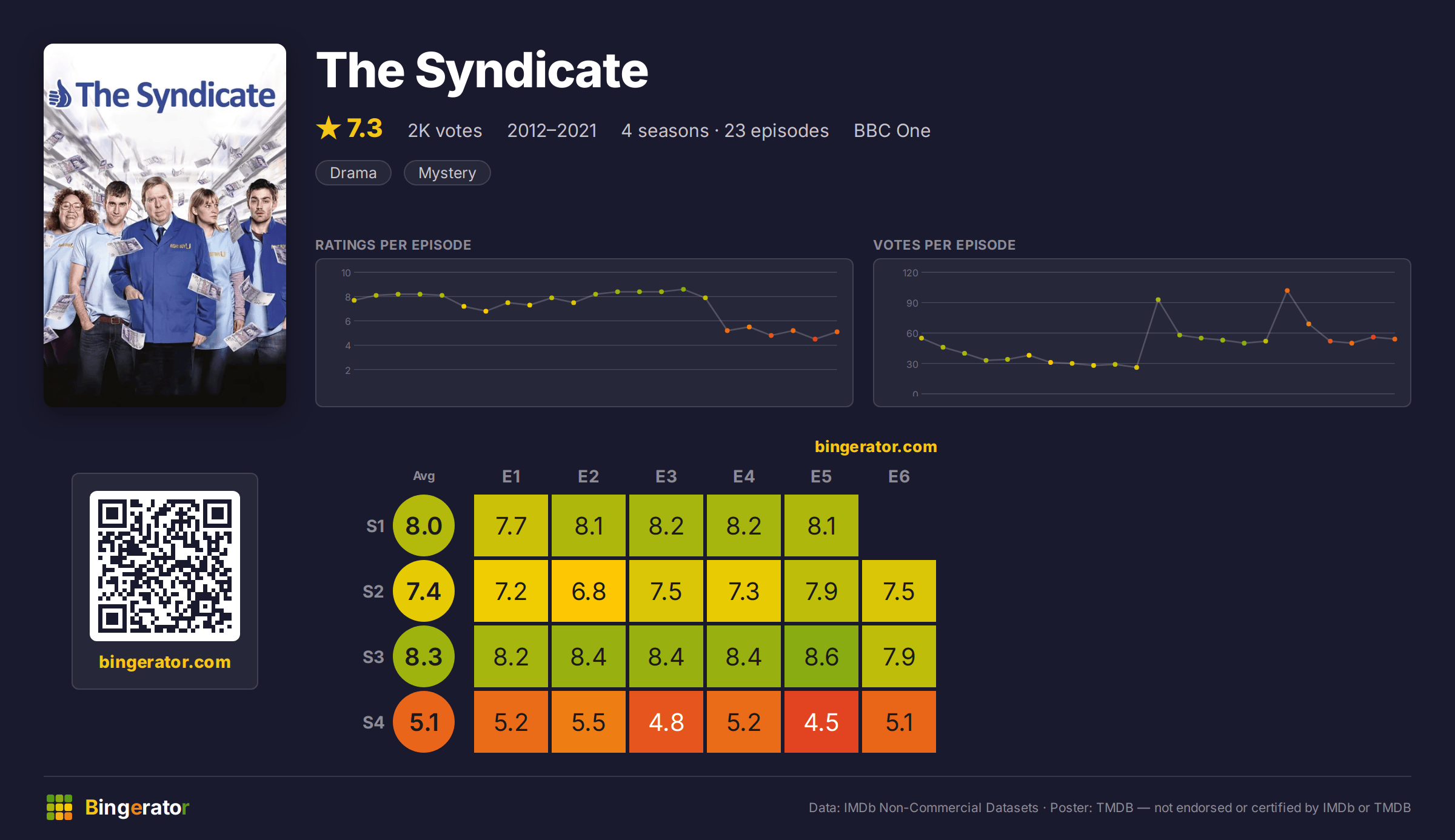Open the Drama genre tag
Screen dimensions: 1455x840
coord(353,173)
